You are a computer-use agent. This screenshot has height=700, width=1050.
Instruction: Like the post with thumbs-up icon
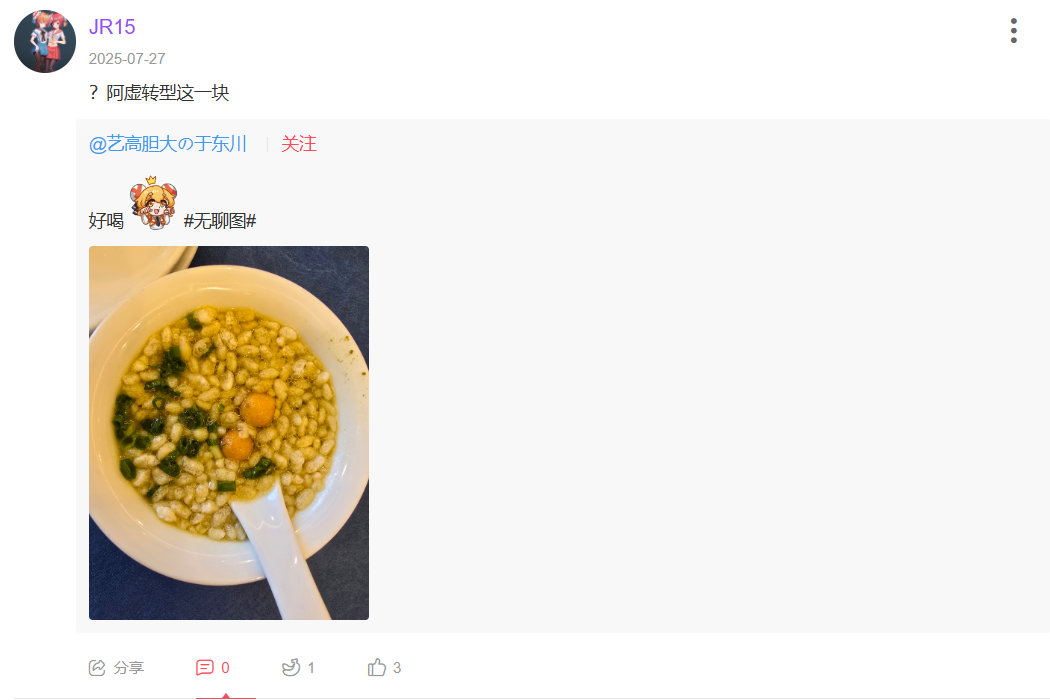377,668
